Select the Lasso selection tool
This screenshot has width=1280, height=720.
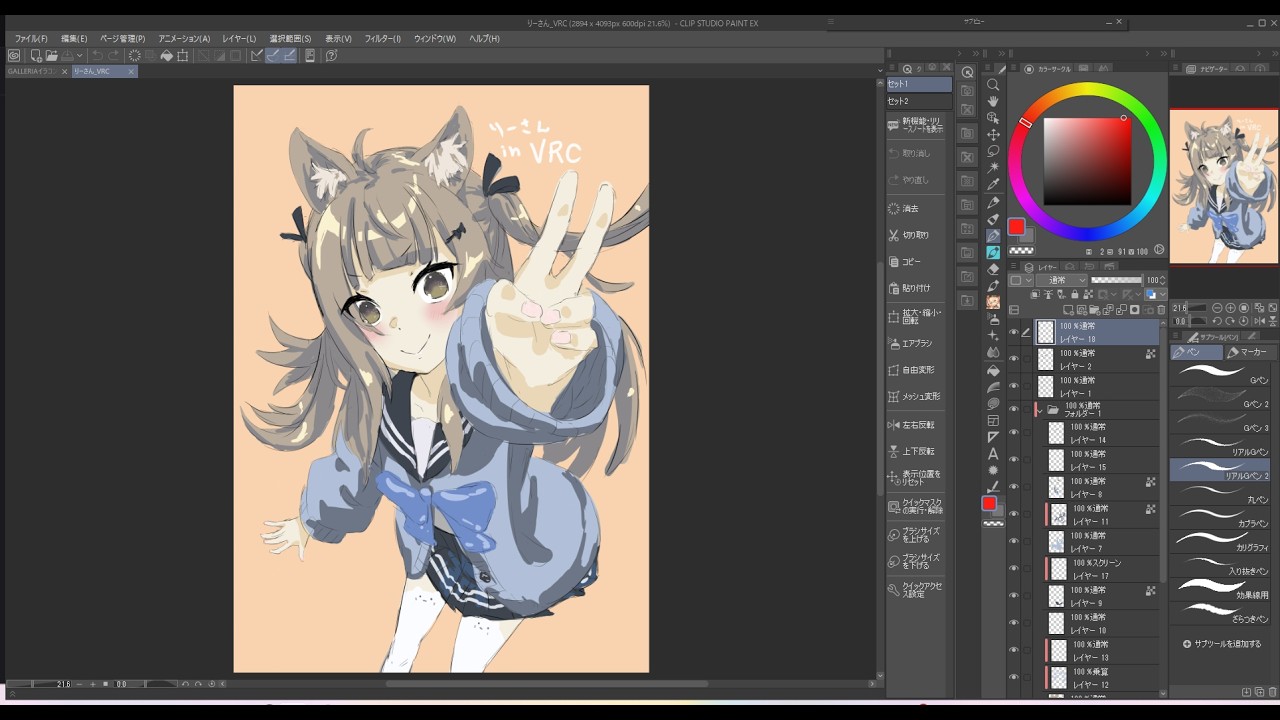point(993,151)
